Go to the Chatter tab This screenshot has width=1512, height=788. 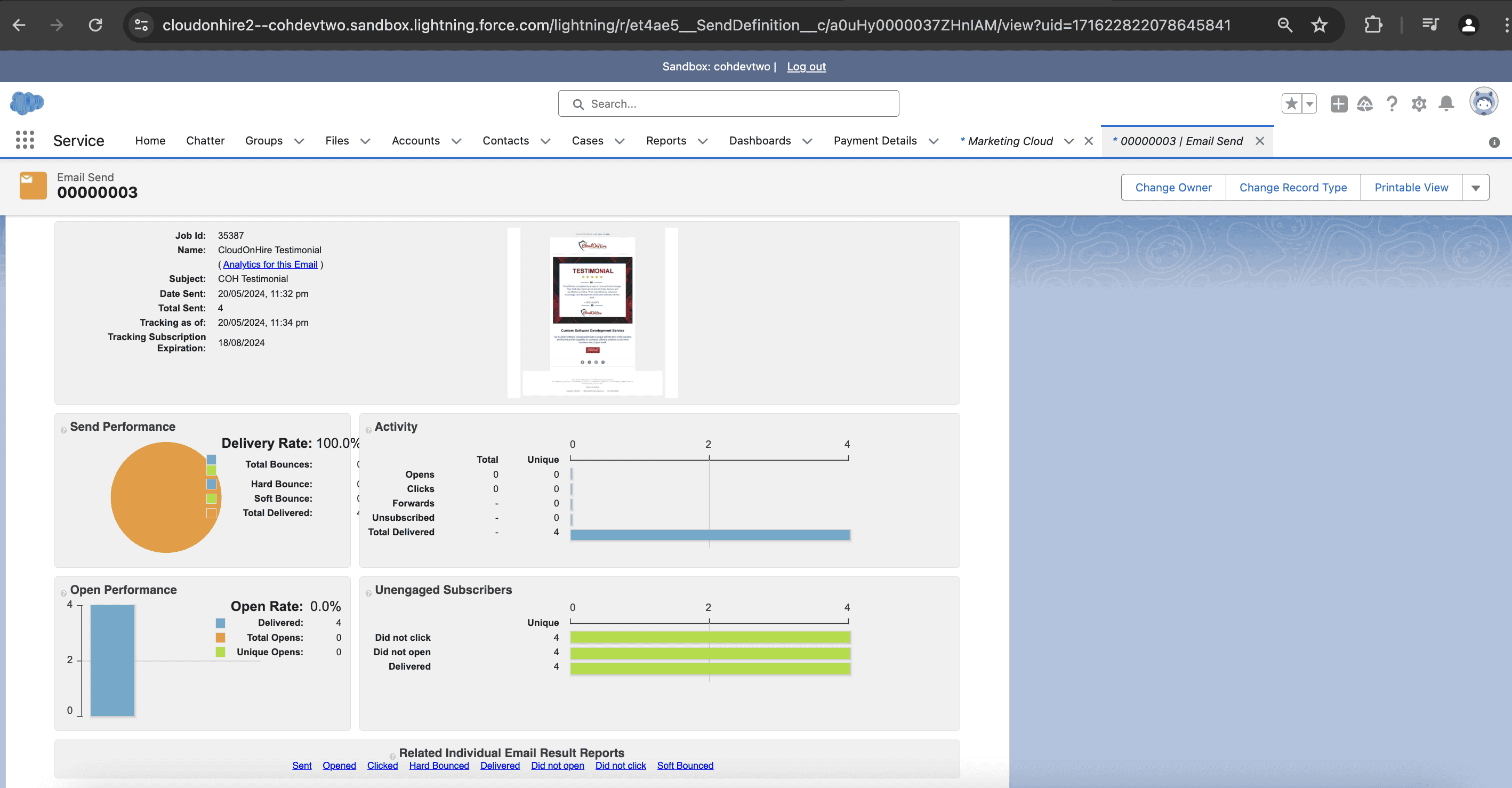205,140
